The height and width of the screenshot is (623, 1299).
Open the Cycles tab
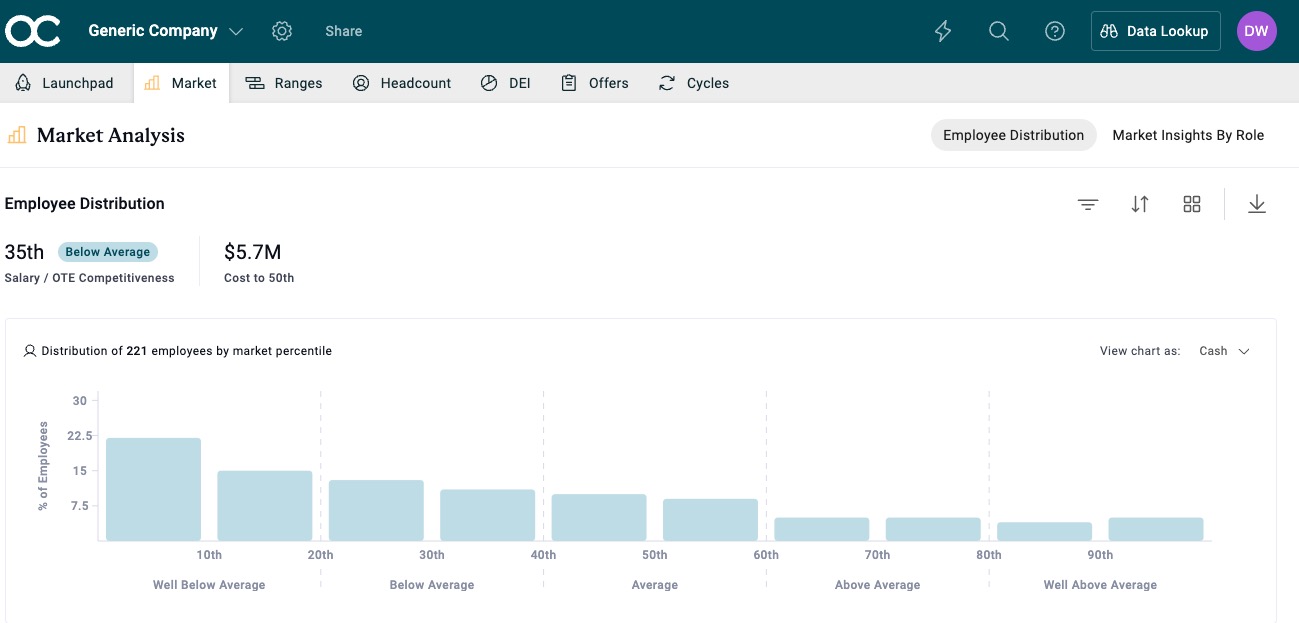click(x=694, y=83)
